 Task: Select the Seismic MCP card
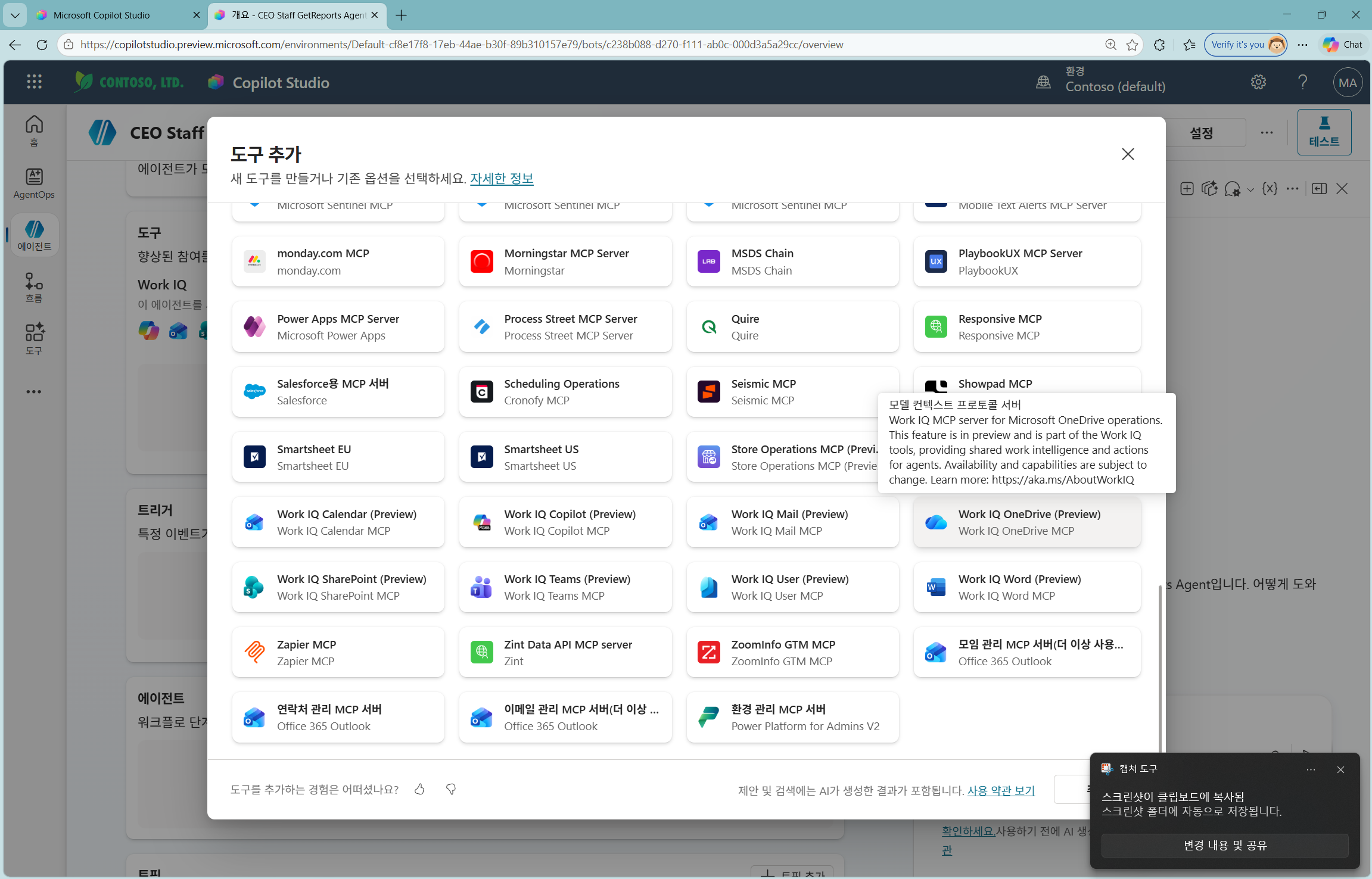(x=792, y=392)
